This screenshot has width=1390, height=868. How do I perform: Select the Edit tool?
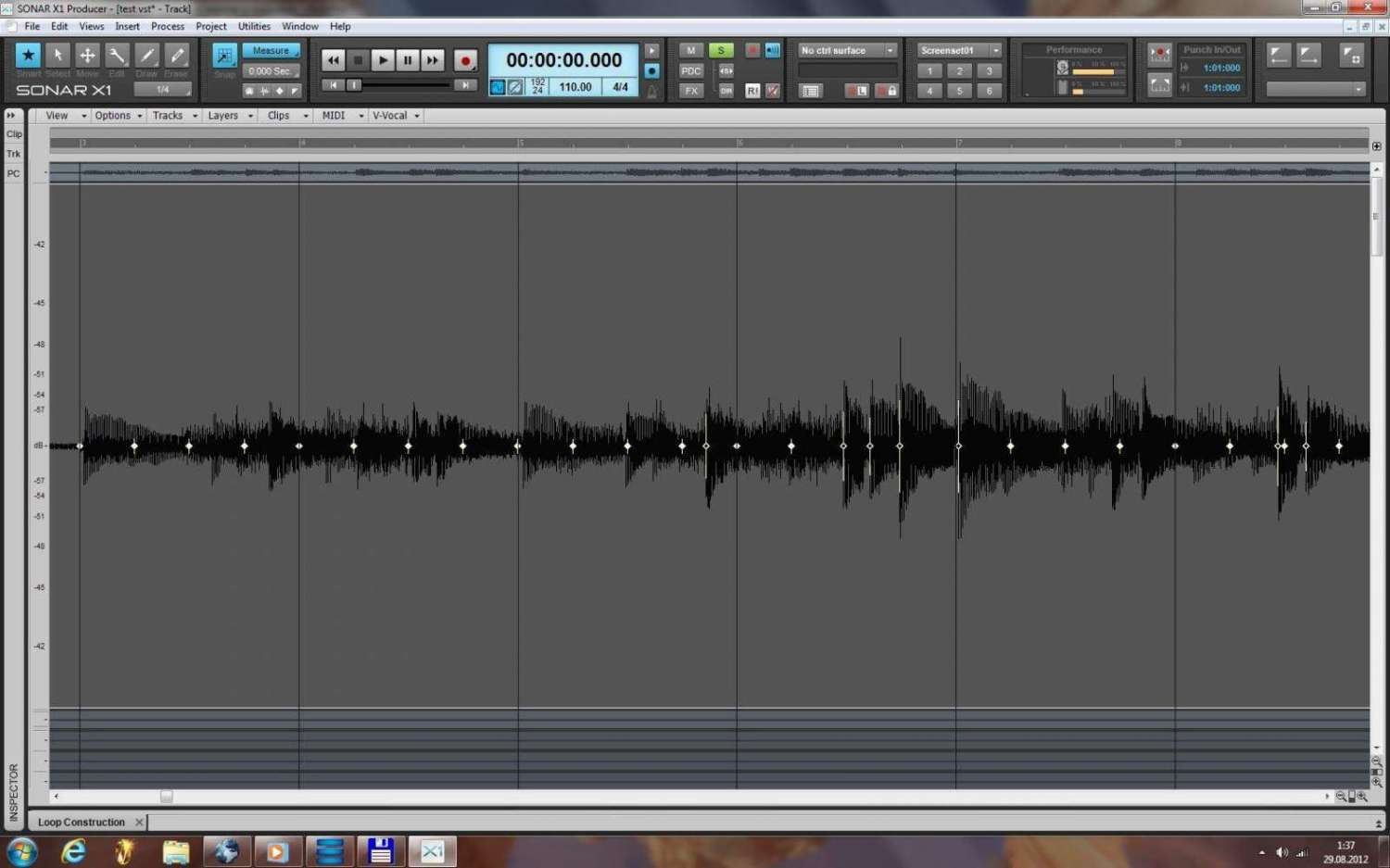pyautogui.click(x=117, y=56)
